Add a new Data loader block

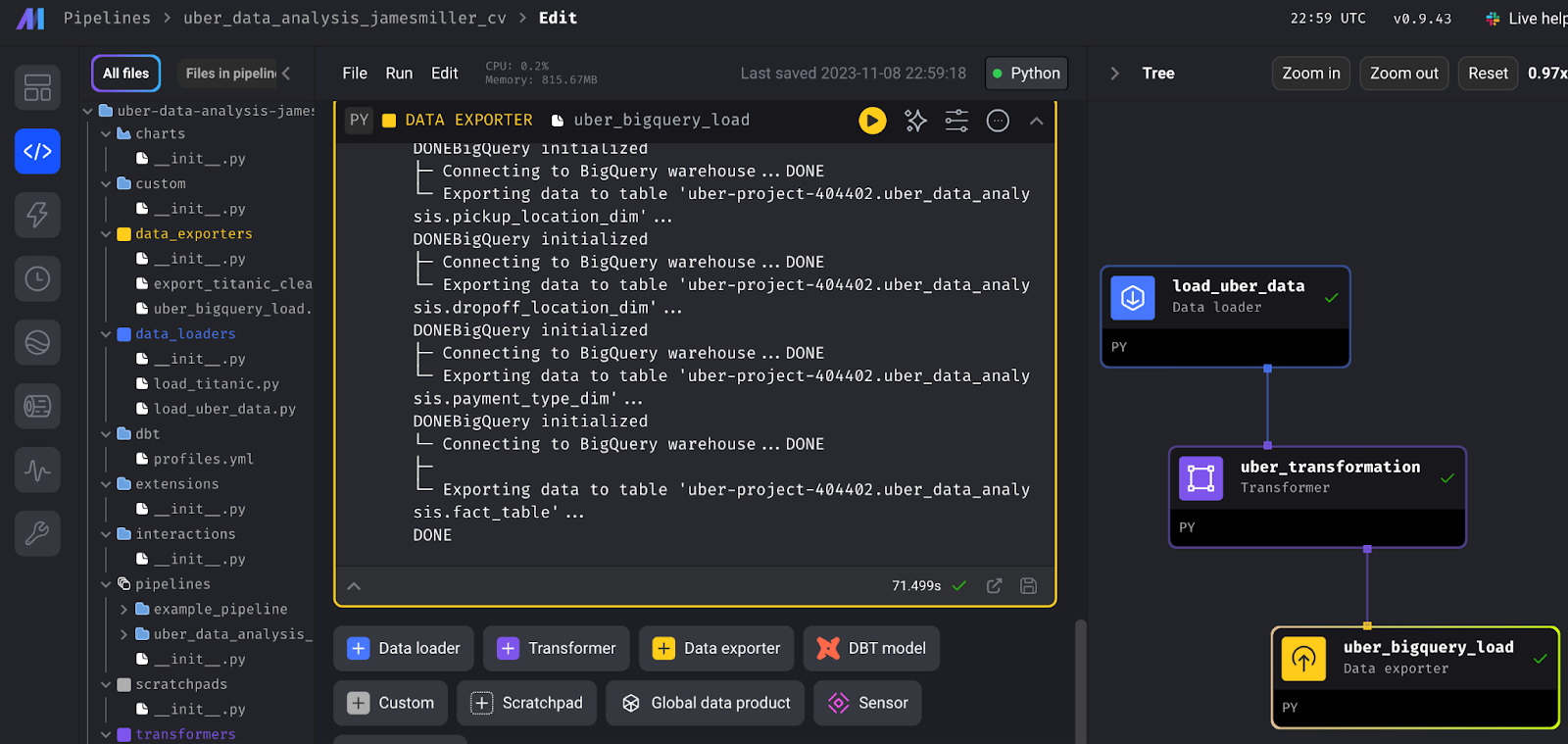(404, 649)
